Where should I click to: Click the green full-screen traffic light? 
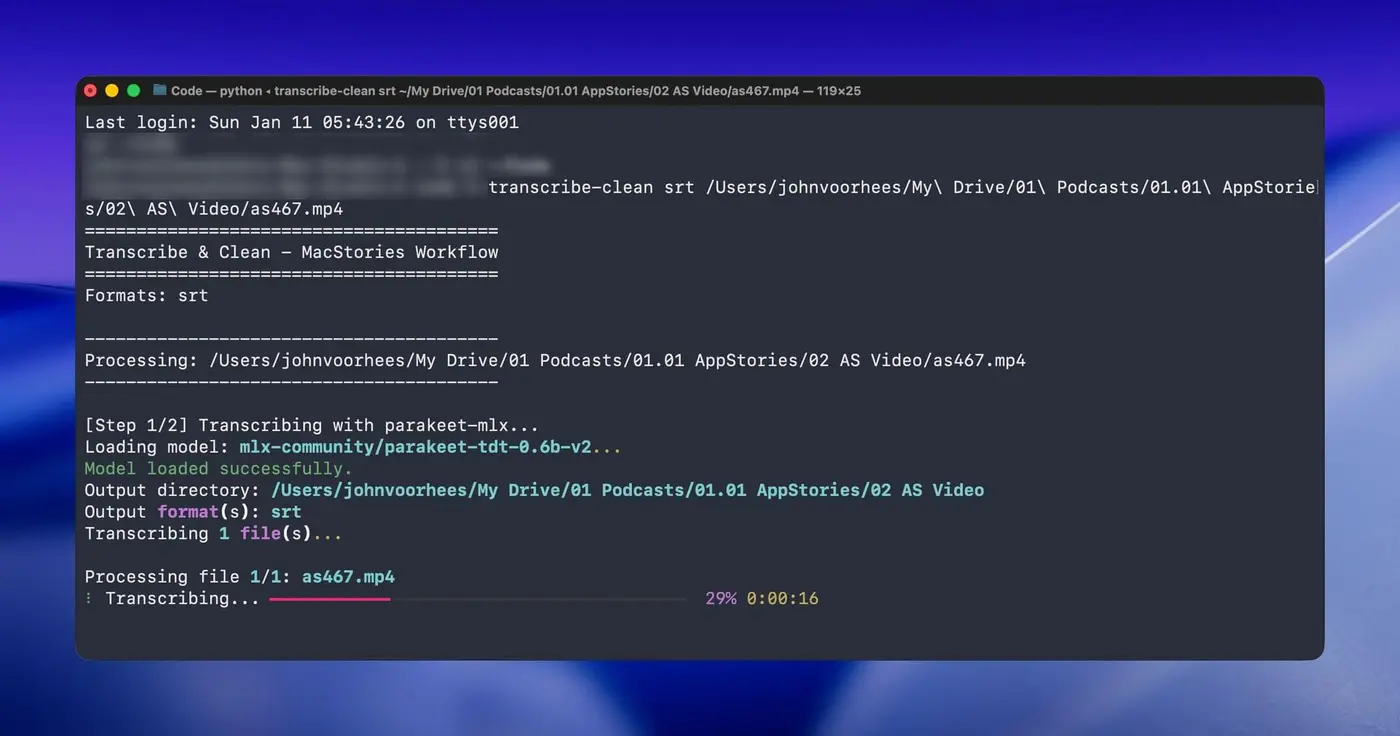[134, 89]
